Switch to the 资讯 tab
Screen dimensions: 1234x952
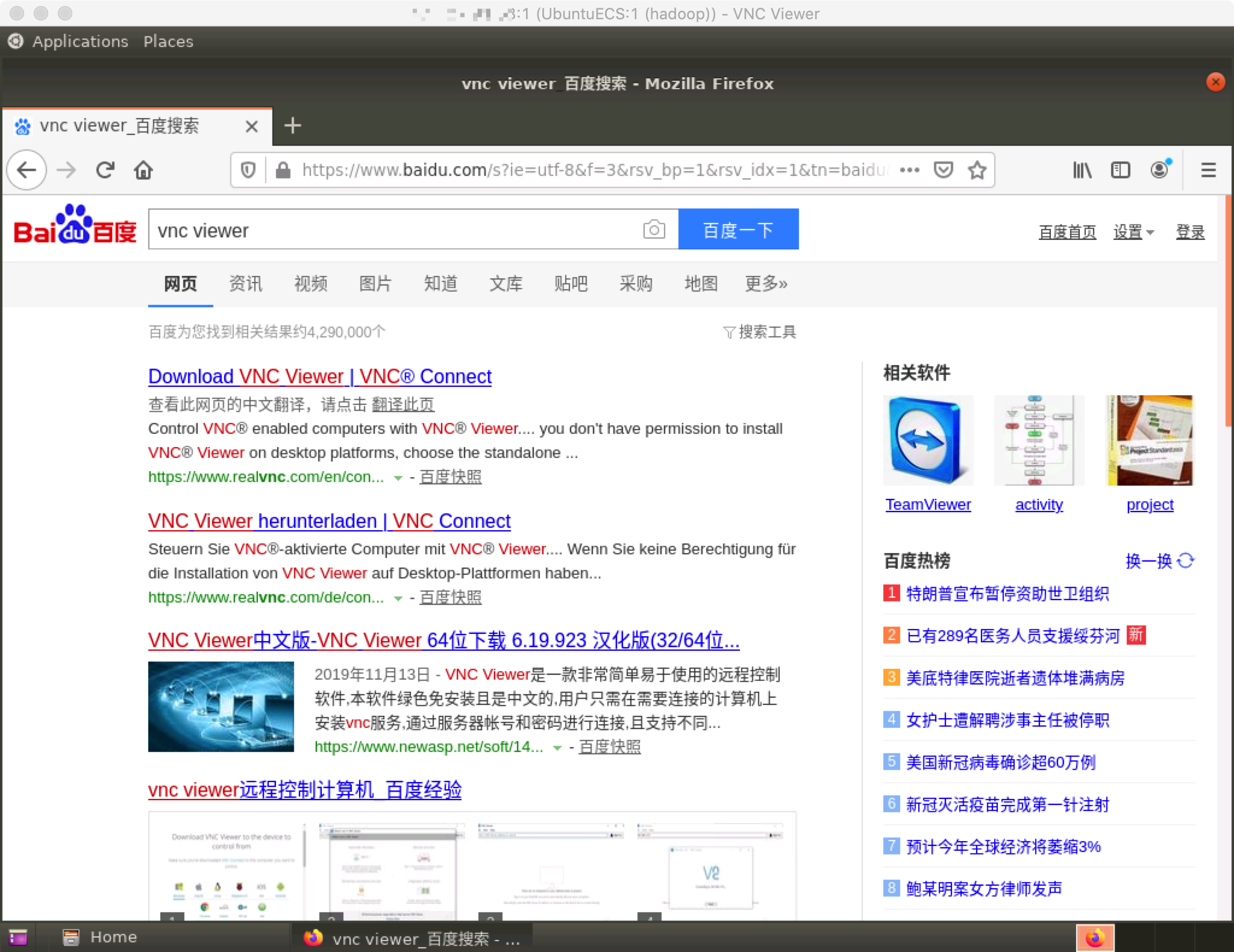pos(245,283)
